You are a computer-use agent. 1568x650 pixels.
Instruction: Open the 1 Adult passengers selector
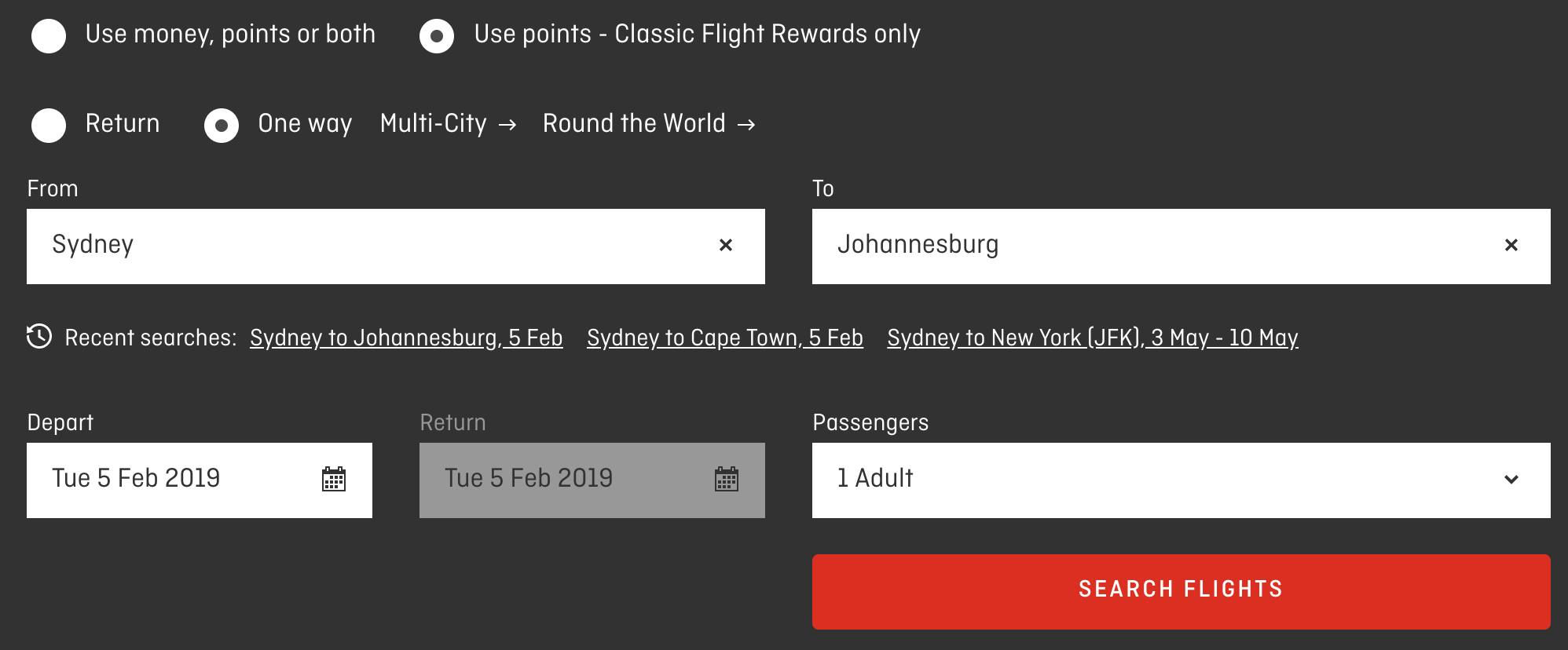1181,480
